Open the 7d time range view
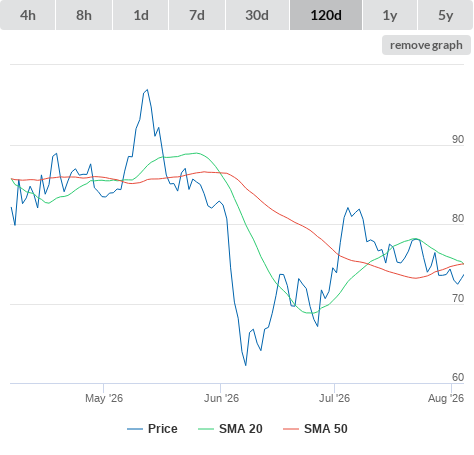The height and width of the screenshot is (455, 474). click(197, 15)
